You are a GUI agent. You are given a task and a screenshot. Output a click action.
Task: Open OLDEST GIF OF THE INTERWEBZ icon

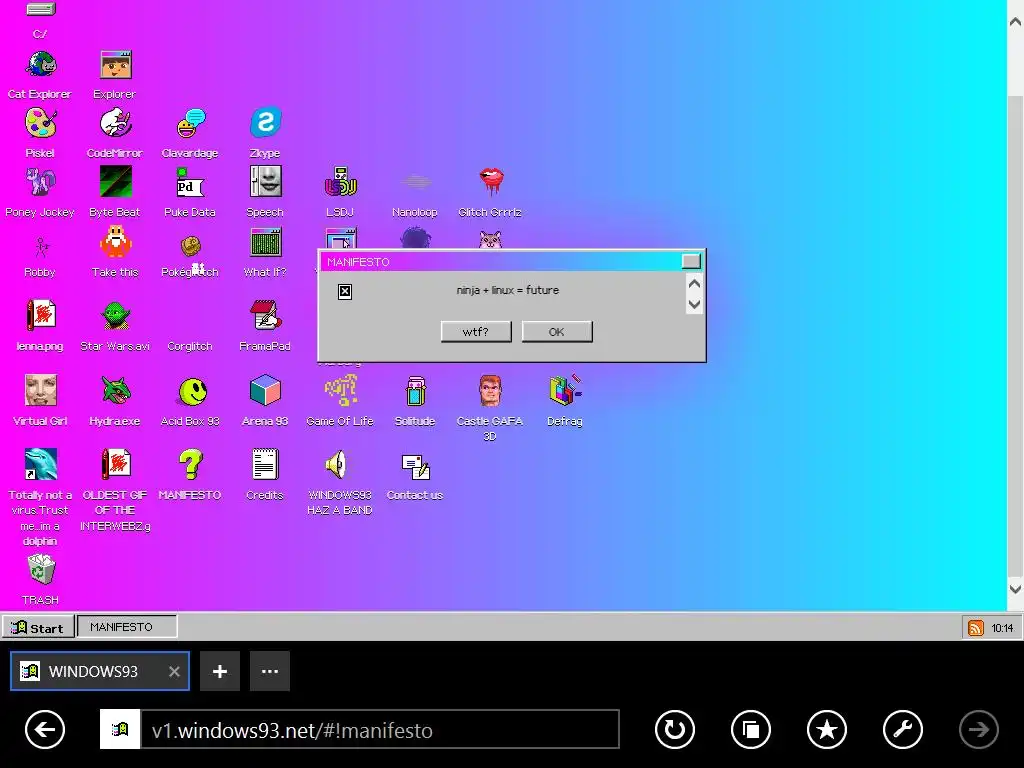click(x=116, y=464)
